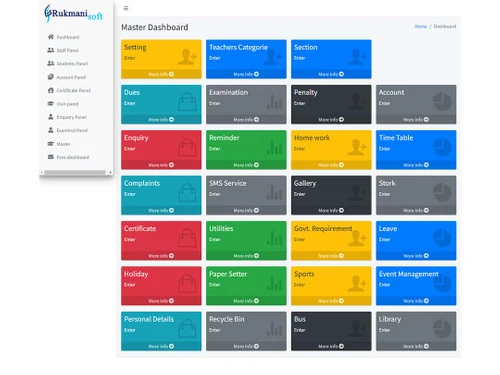
Task: Click the add-user icon on Setting card
Action: [x=187, y=56]
